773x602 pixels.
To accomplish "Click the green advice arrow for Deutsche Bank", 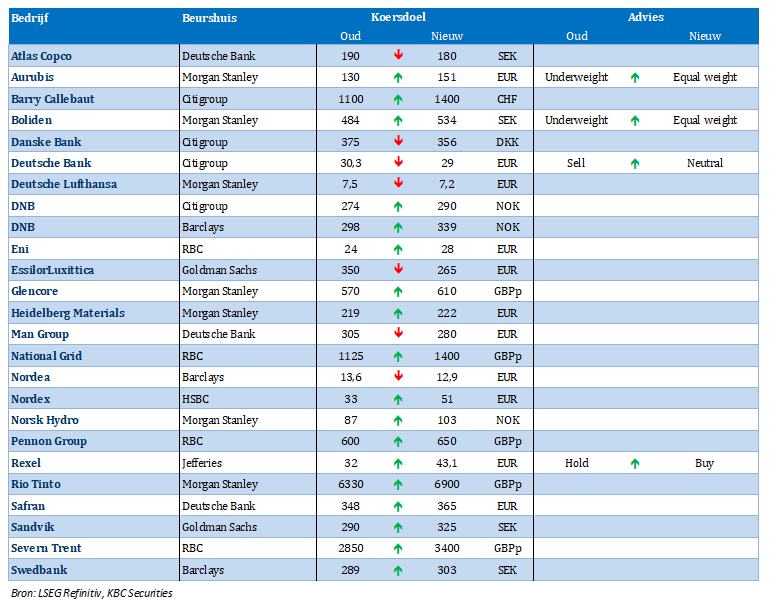I will pyautogui.click(x=635, y=163).
